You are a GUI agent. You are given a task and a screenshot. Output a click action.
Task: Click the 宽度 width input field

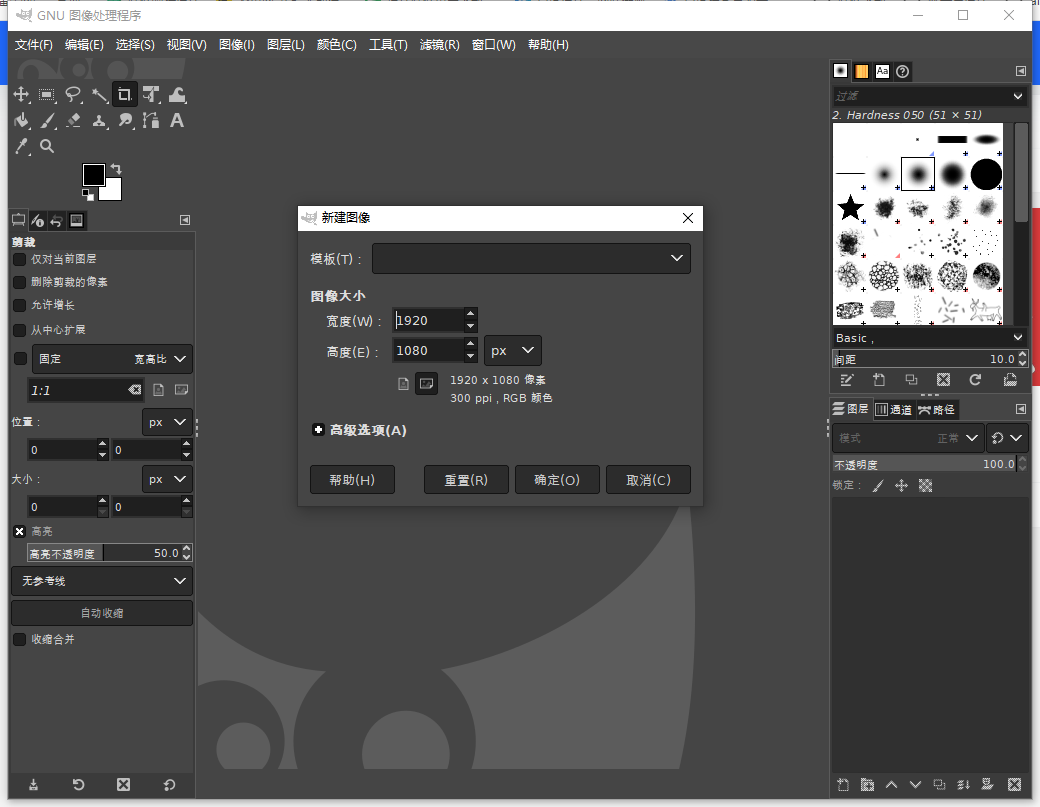tap(430, 320)
